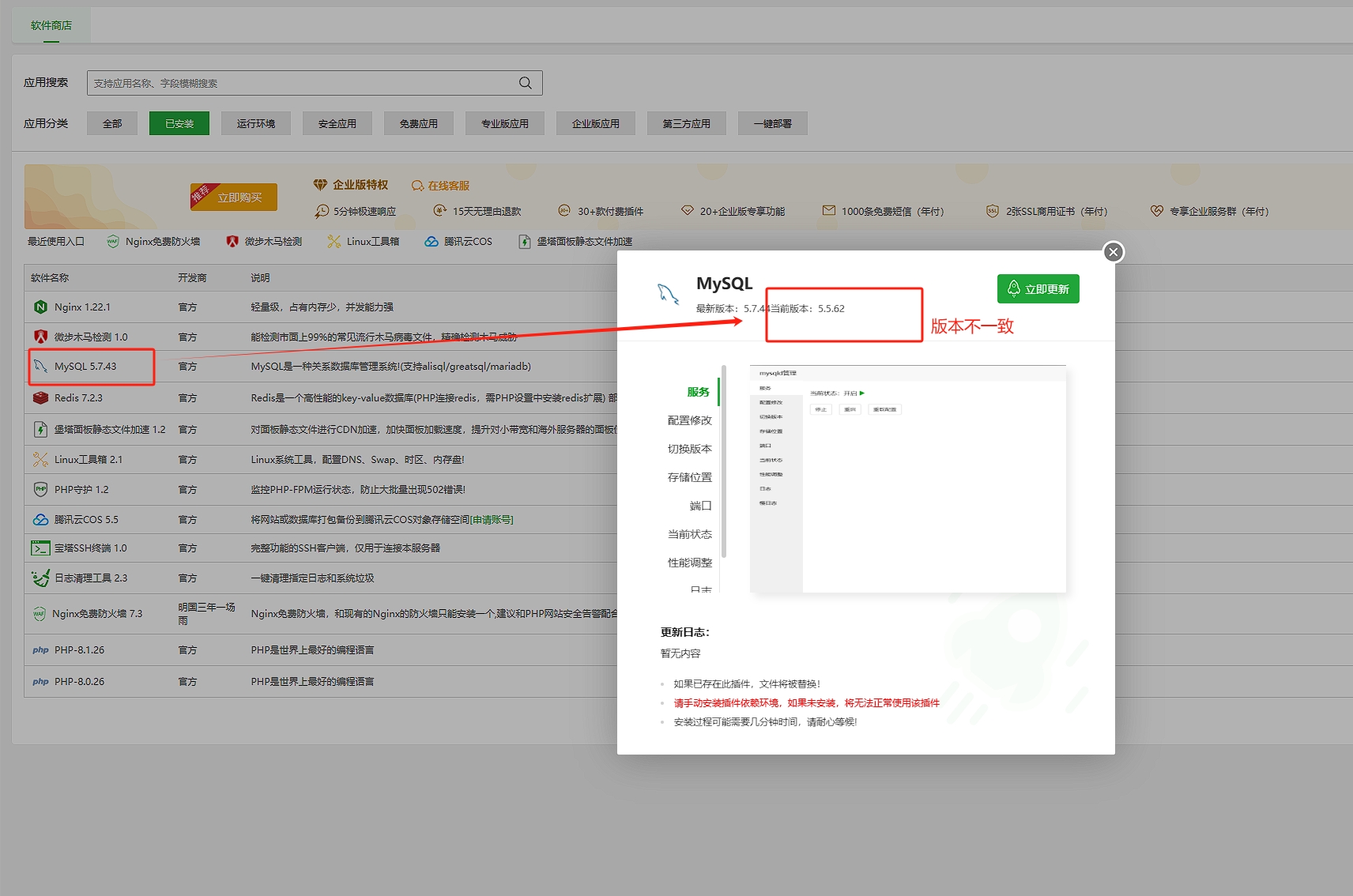Click the Linux工具箱 row icon
Screen dimensions: 1353x896
(40, 460)
